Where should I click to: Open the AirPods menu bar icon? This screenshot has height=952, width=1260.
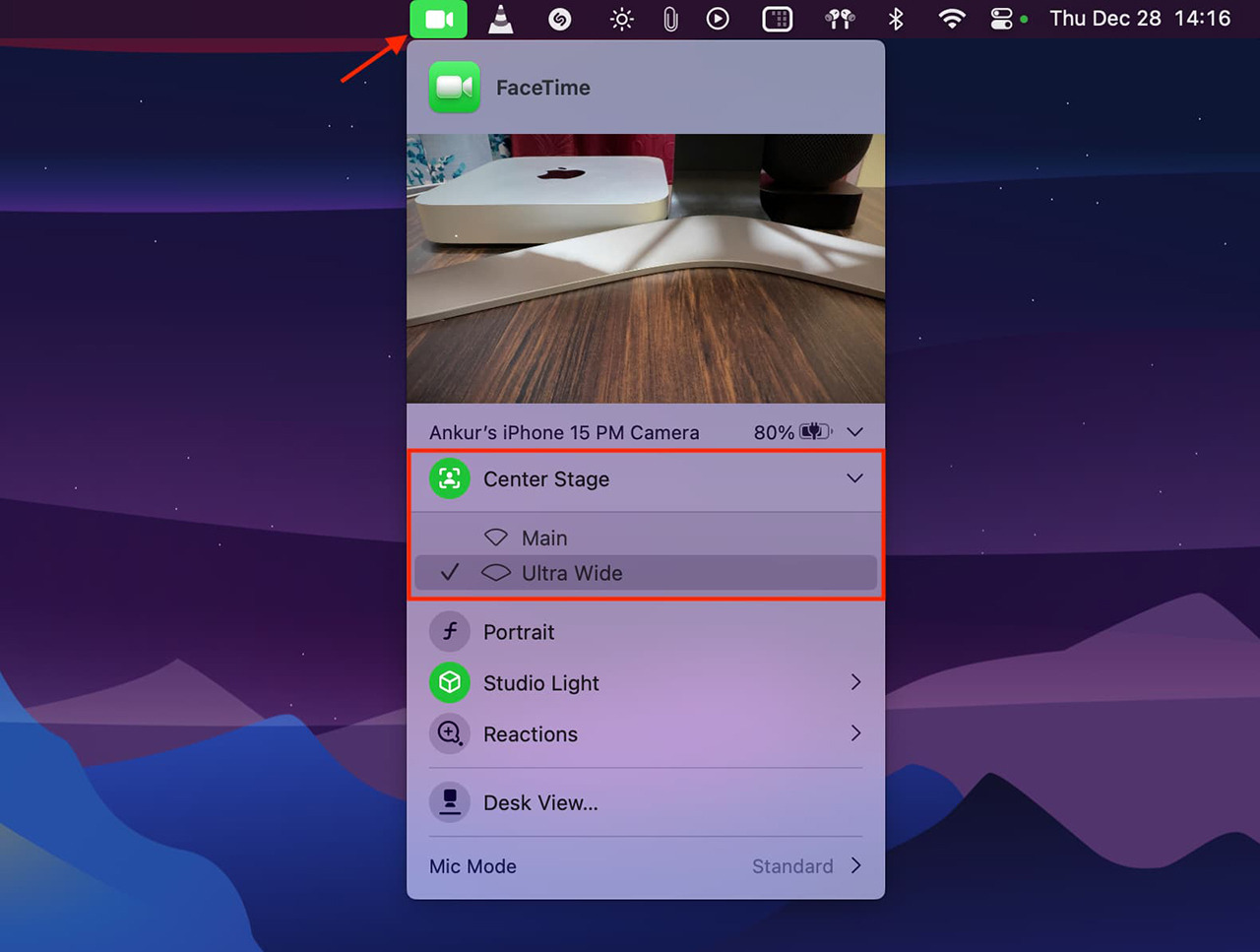(x=839, y=19)
